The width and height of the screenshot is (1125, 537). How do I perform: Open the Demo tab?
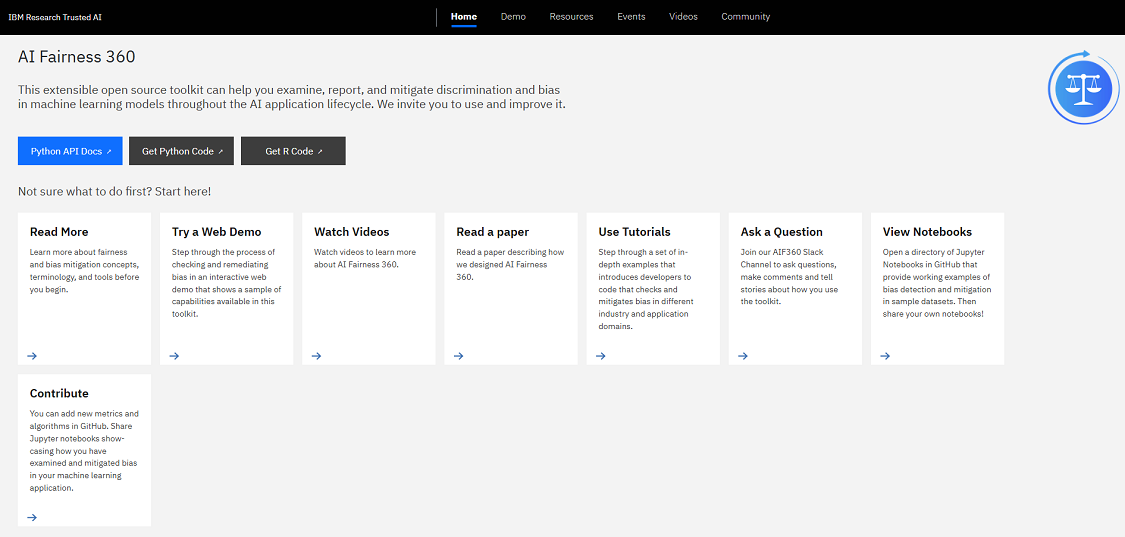(x=513, y=17)
